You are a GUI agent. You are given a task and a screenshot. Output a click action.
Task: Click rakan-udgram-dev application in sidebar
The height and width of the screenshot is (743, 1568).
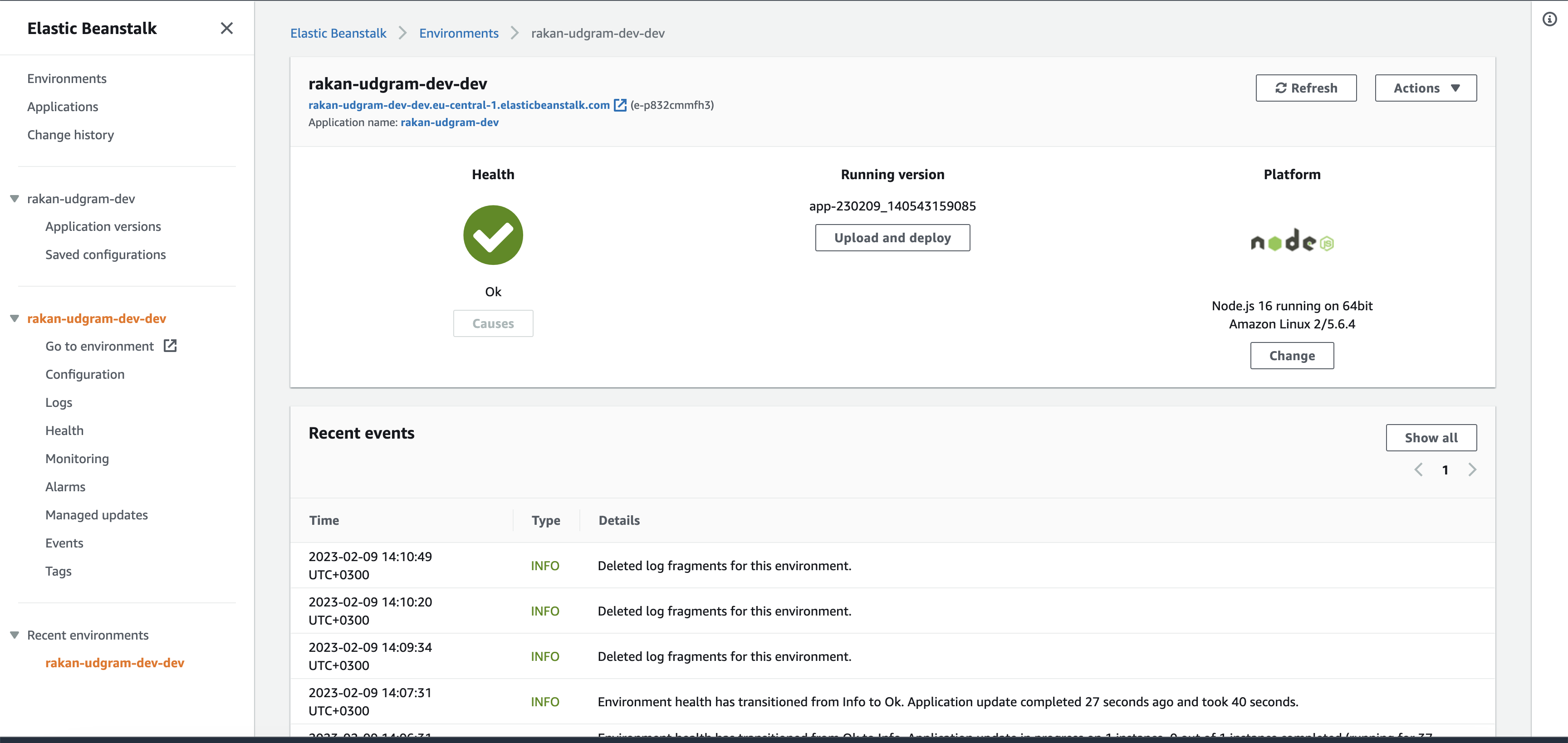tap(81, 199)
